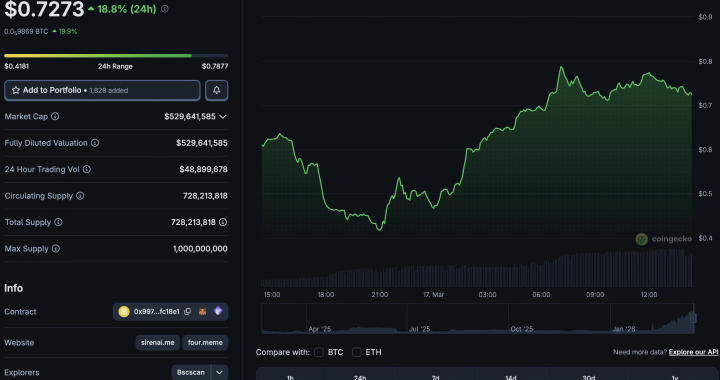Click the 24h column header below chart
The width and height of the screenshot is (720, 380).
[360, 377]
